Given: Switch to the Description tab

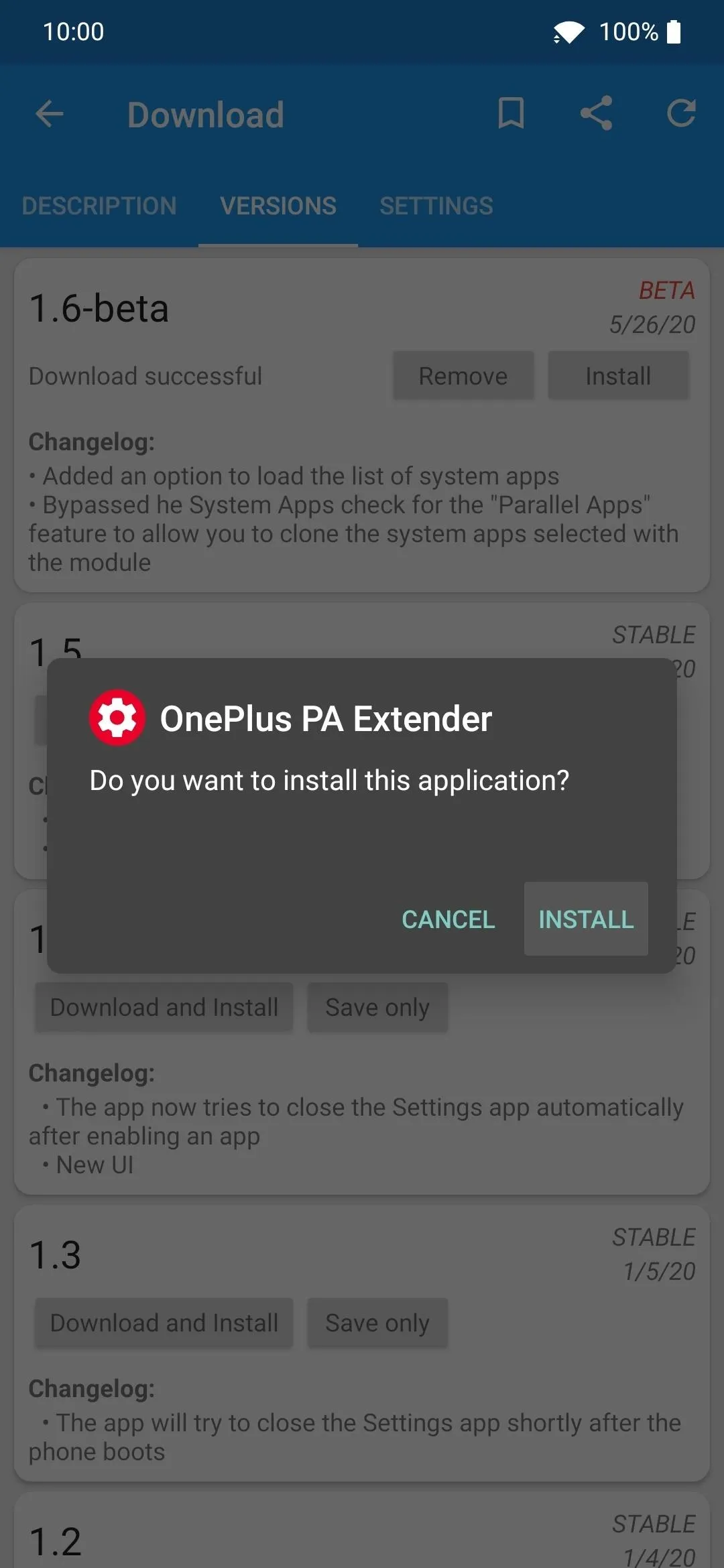Looking at the screenshot, I should click(99, 206).
